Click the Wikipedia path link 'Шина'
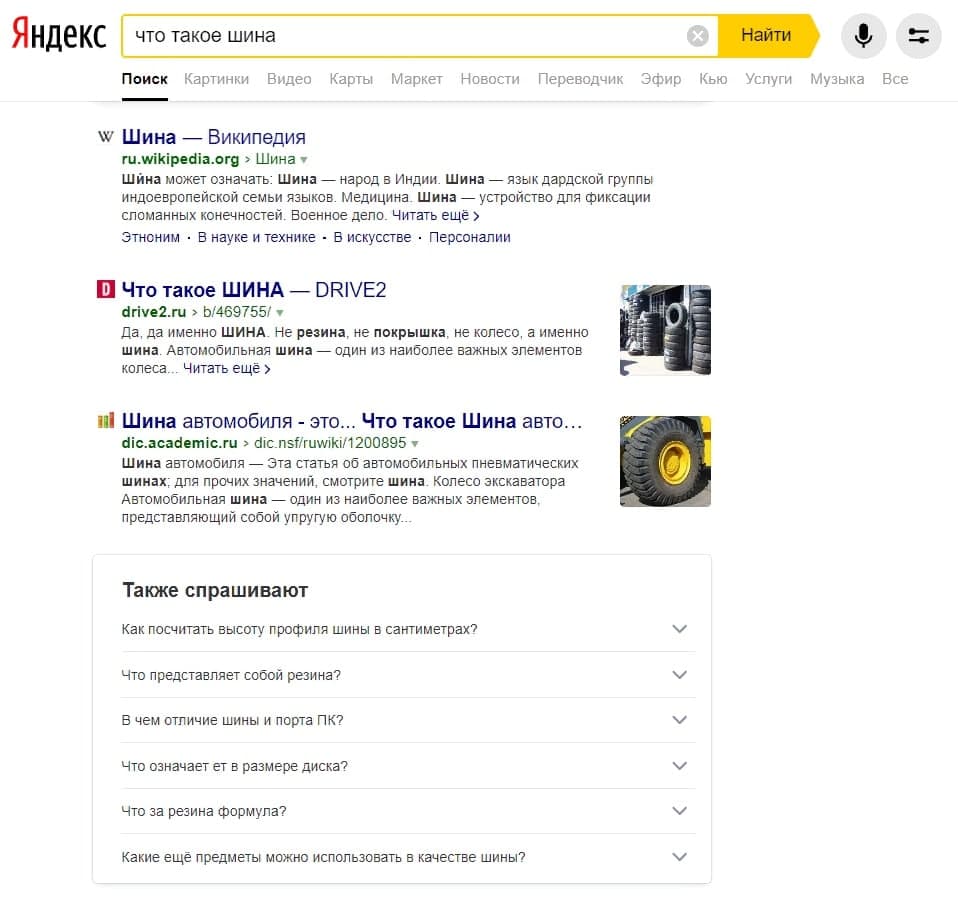Screen dimensions: 958x900 pos(275,159)
